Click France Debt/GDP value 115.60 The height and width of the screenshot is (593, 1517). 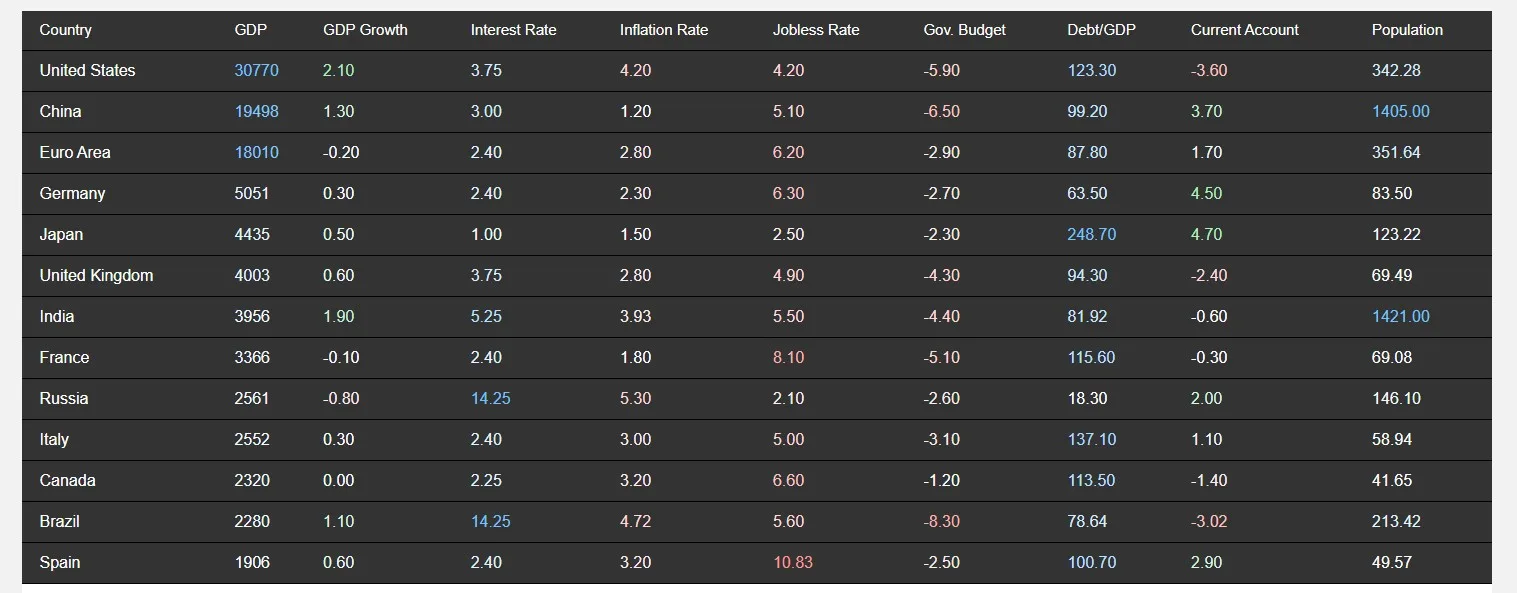click(x=1092, y=357)
